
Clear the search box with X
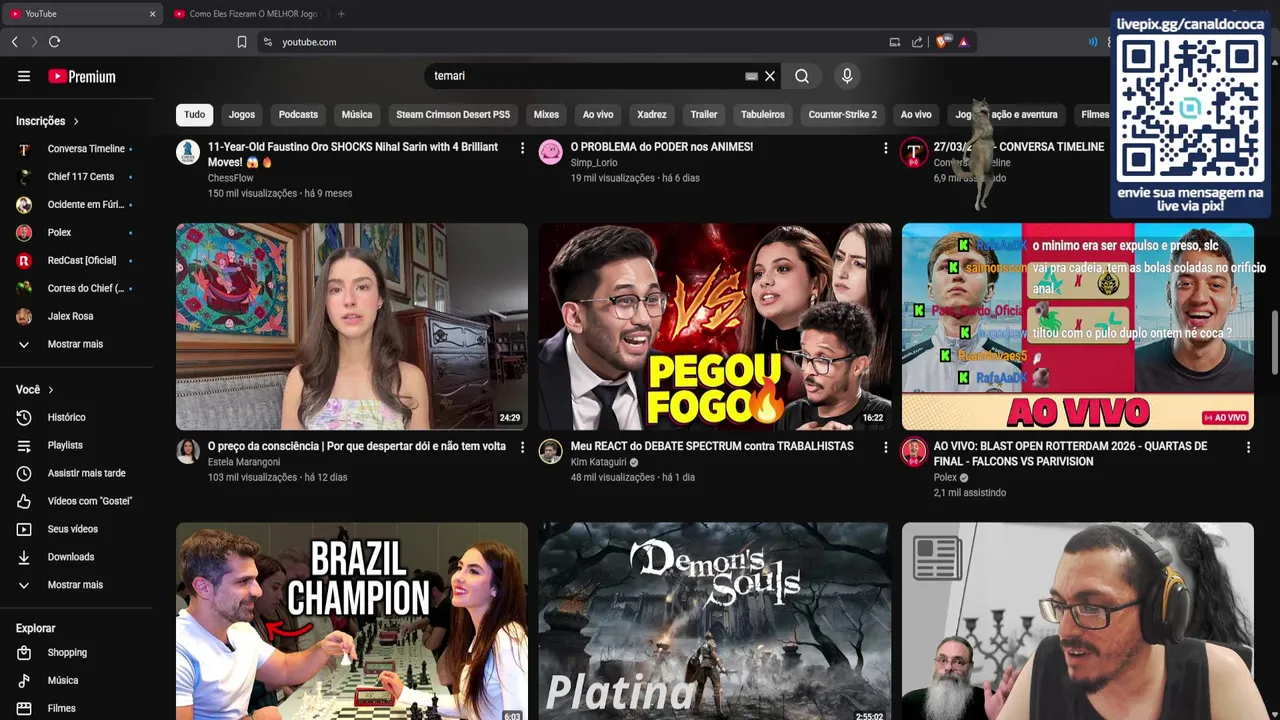coord(770,76)
